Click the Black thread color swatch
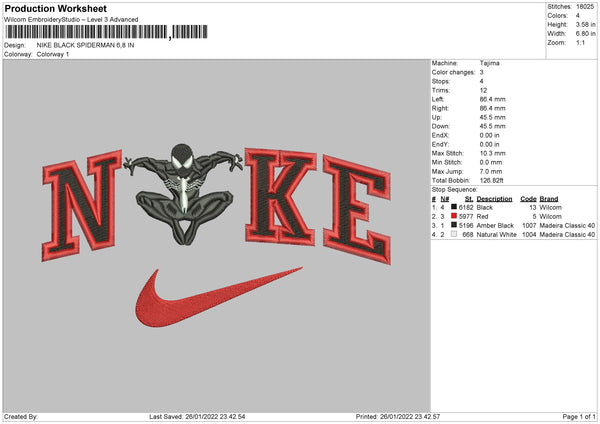The height and width of the screenshot is (424, 600). point(454,207)
